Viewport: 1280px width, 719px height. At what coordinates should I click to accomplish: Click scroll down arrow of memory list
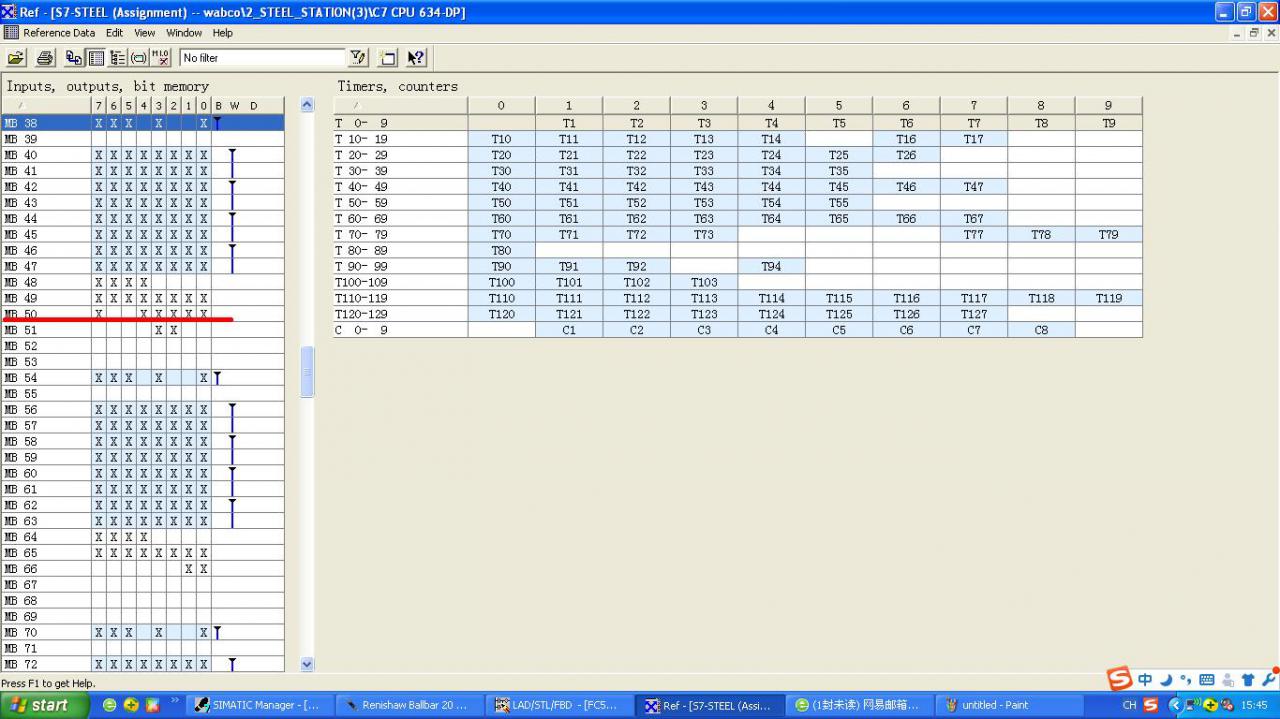[307, 664]
